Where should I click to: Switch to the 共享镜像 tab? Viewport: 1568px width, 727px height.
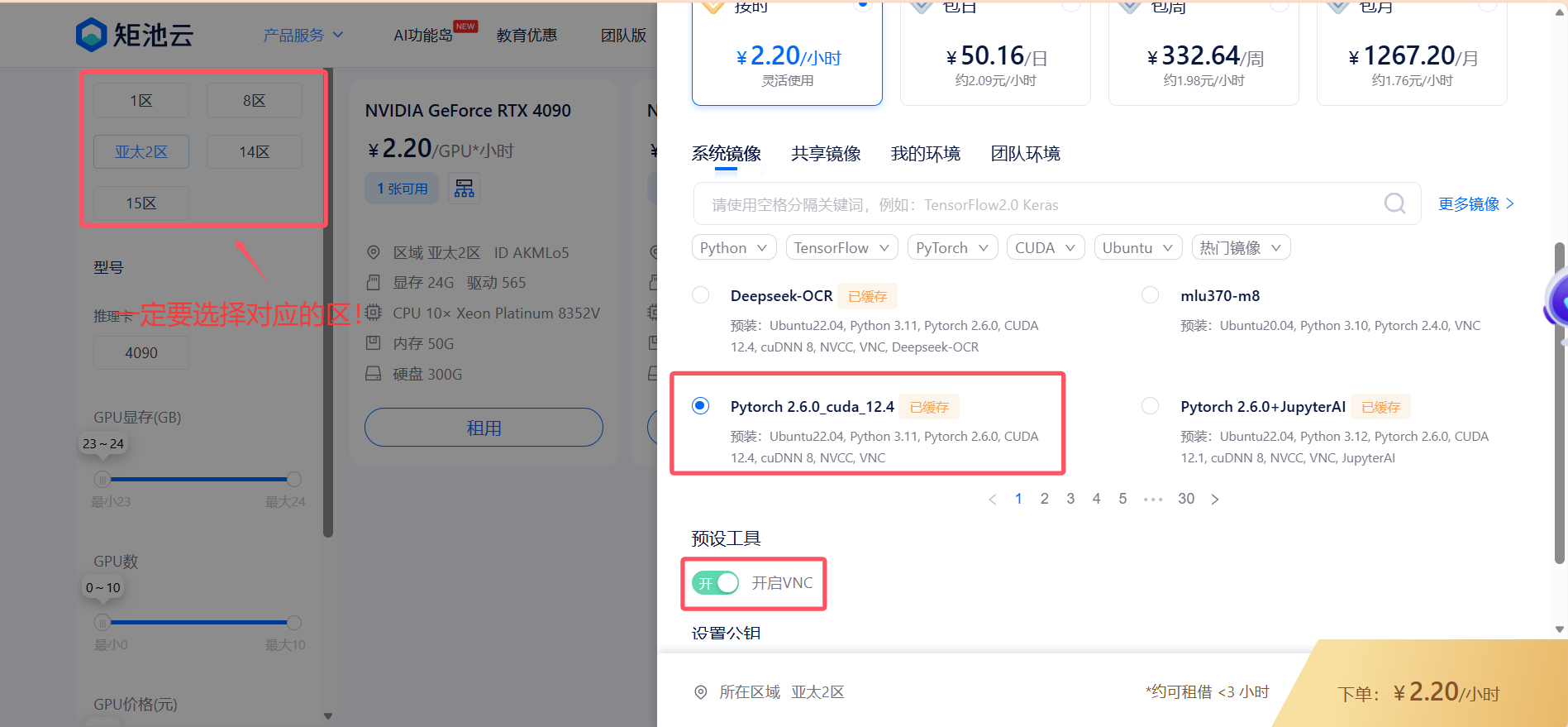[x=826, y=154]
